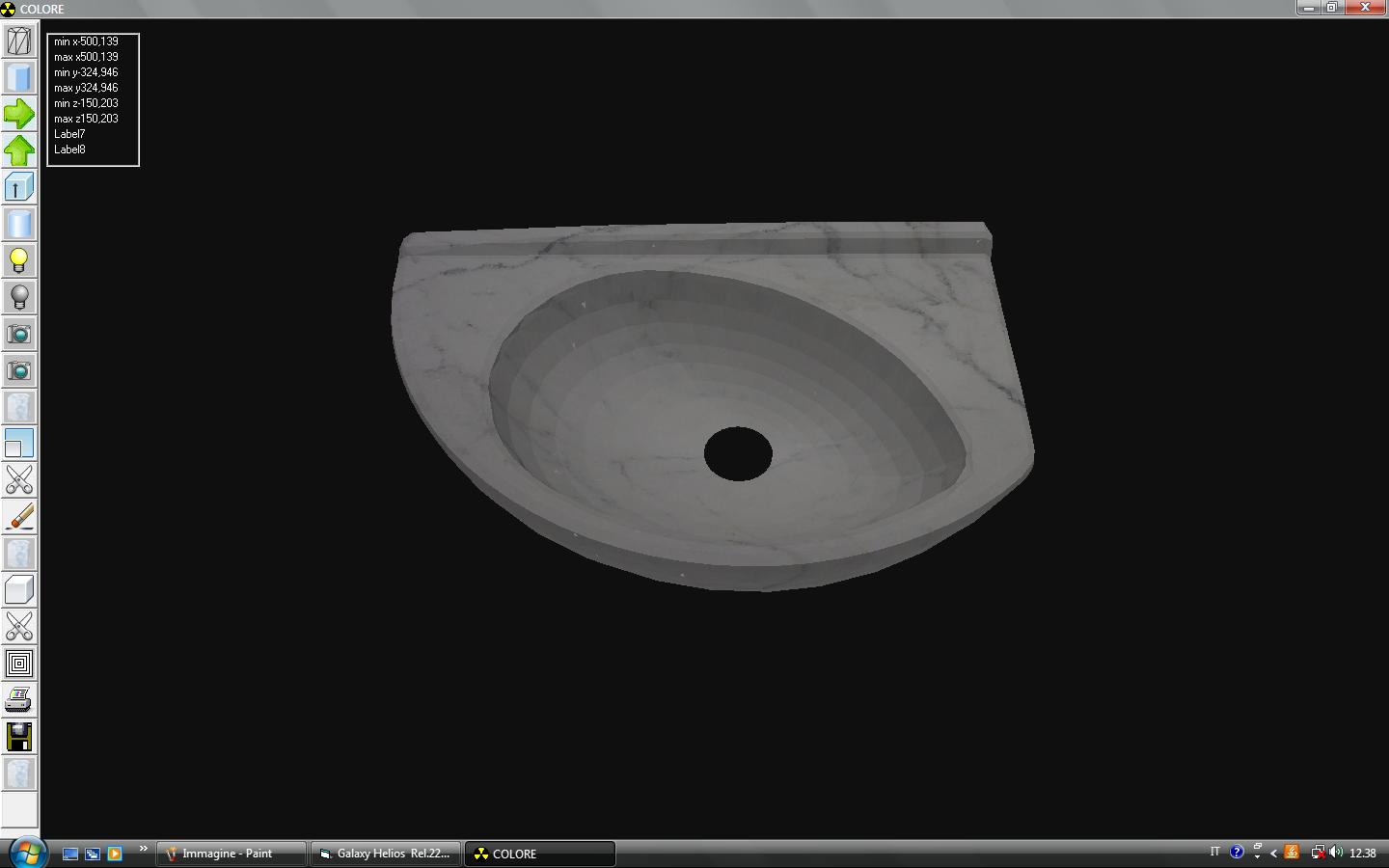This screenshot has height=868, width=1389.
Task: Click the cube with upward arrow icon
Action: [x=19, y=187]
